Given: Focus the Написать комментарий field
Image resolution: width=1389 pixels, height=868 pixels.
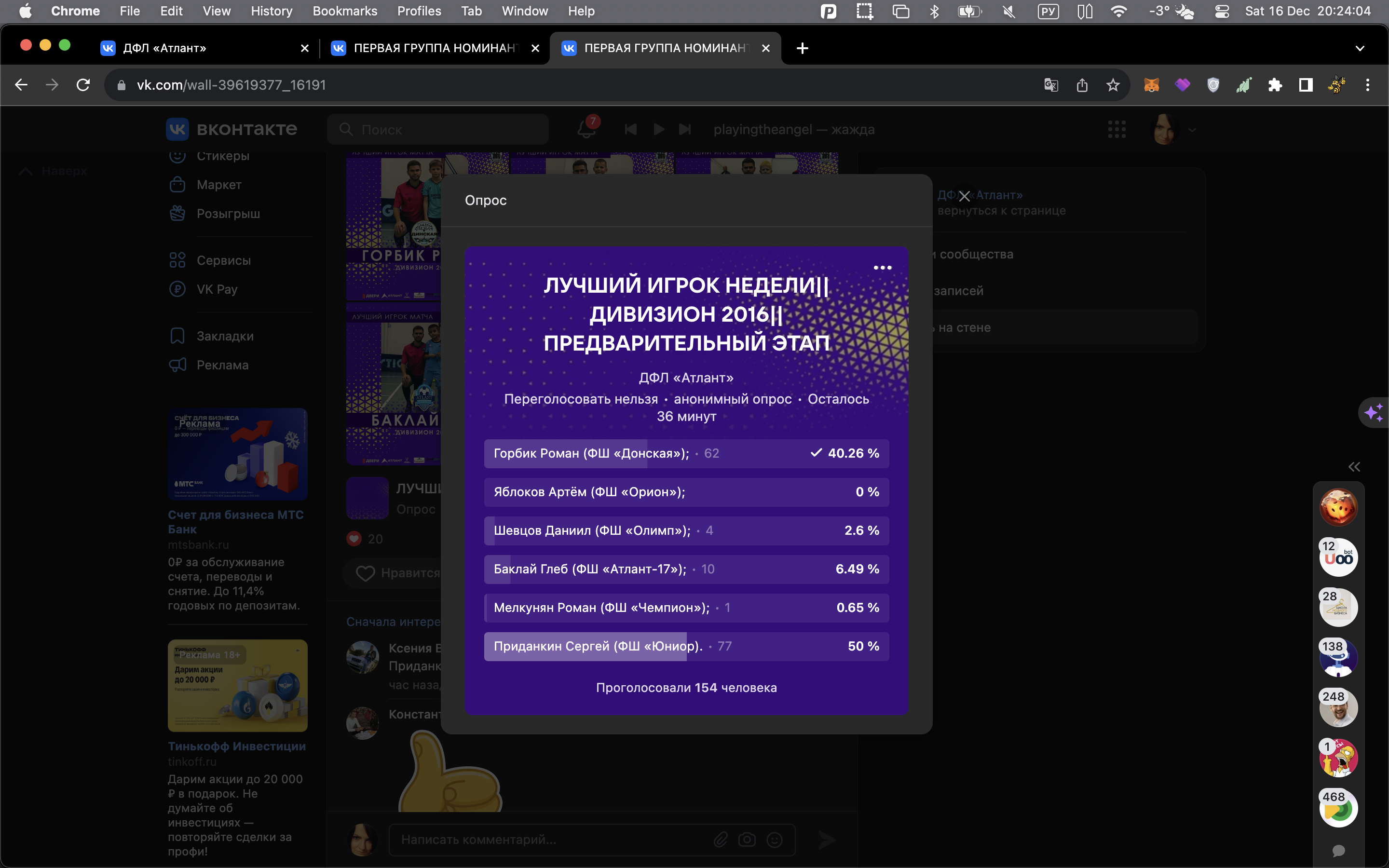Looking at the screenshot, I should coord(551,840).
